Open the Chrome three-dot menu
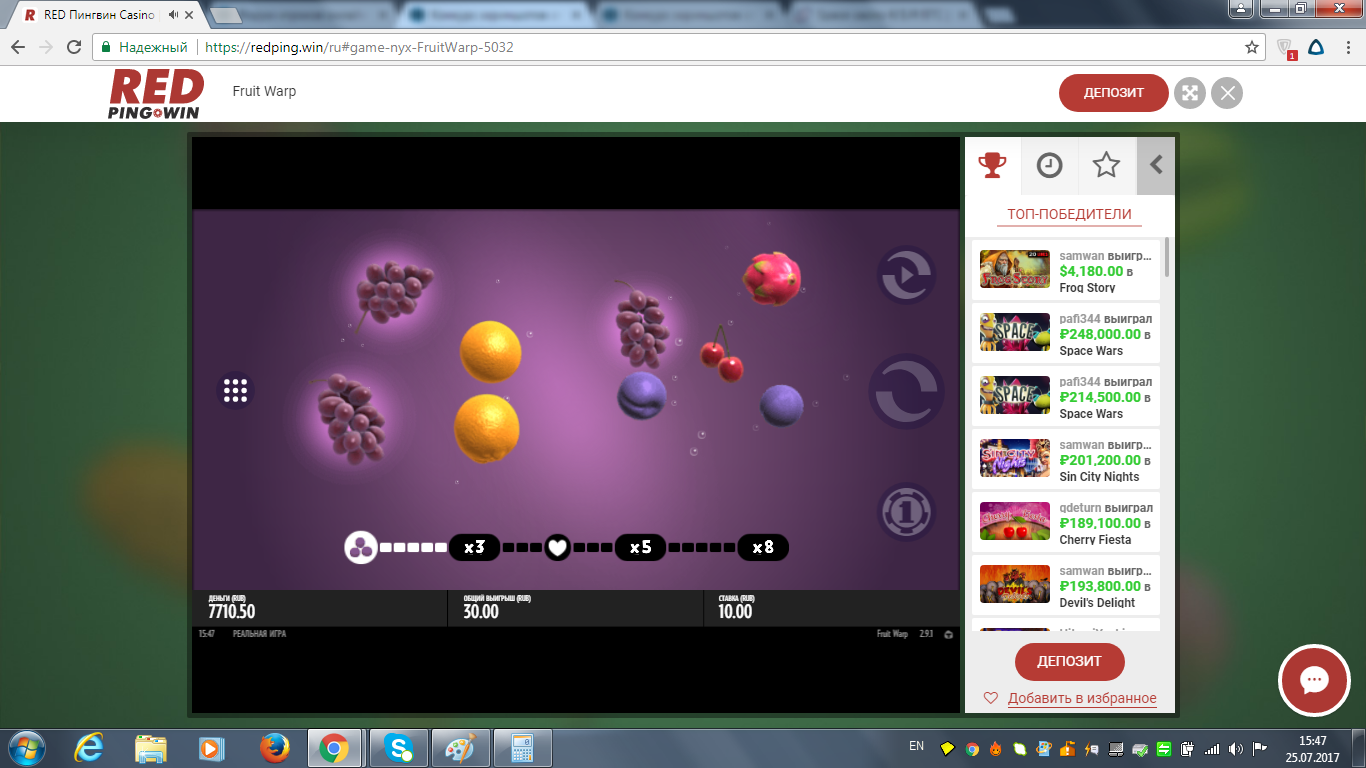This screenshot has width=1366, height=768. [1348, 47]
